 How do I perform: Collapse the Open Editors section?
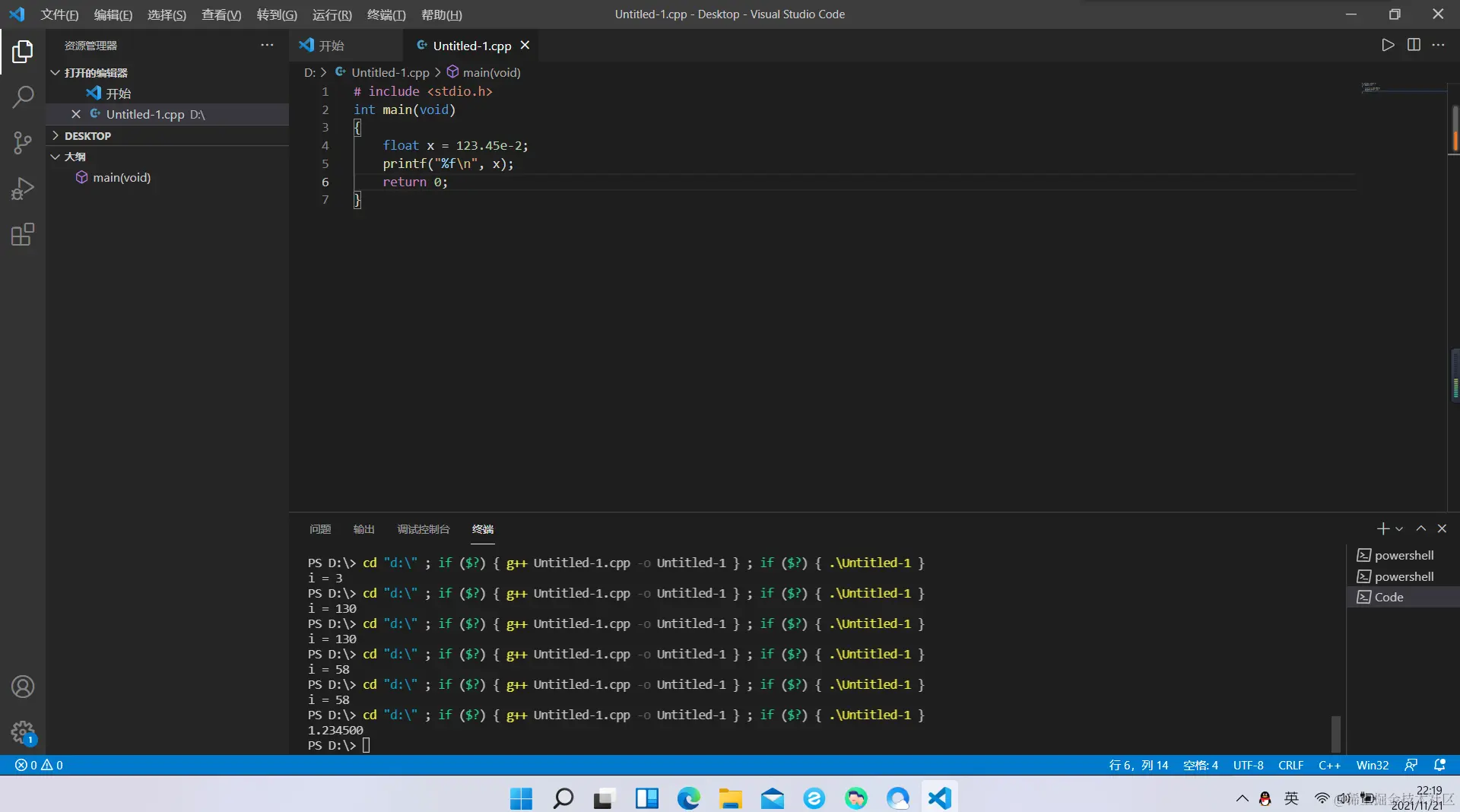167,72
